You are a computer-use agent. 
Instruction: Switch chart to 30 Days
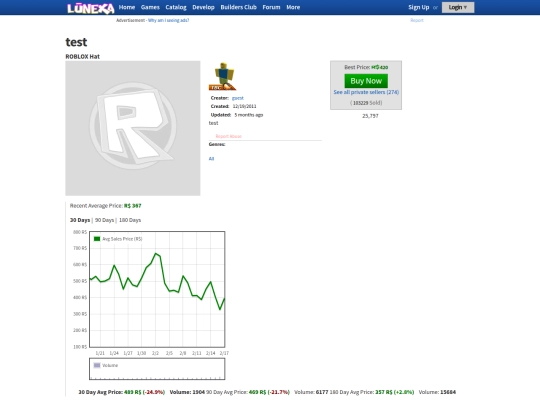[80, 220]
